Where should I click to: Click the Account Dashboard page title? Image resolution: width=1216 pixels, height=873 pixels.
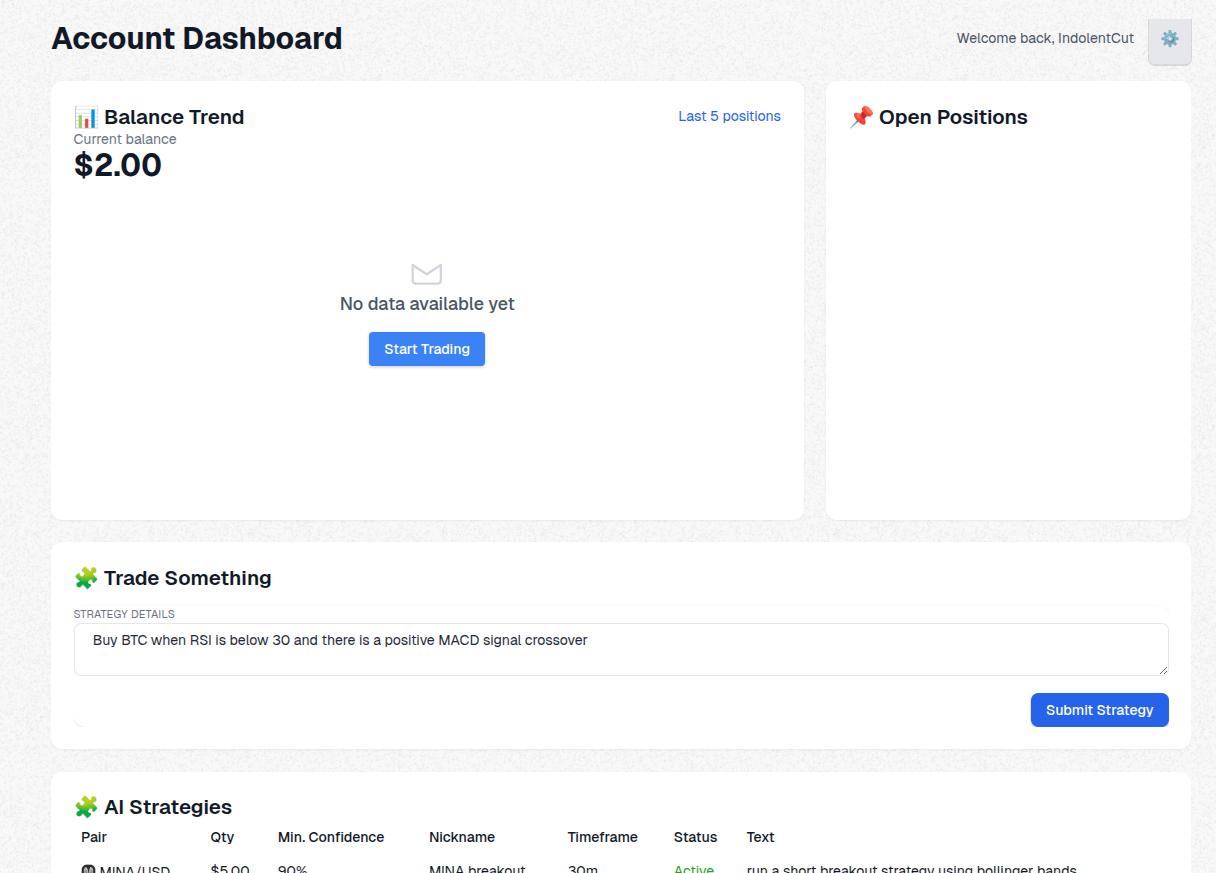point(196,38)
